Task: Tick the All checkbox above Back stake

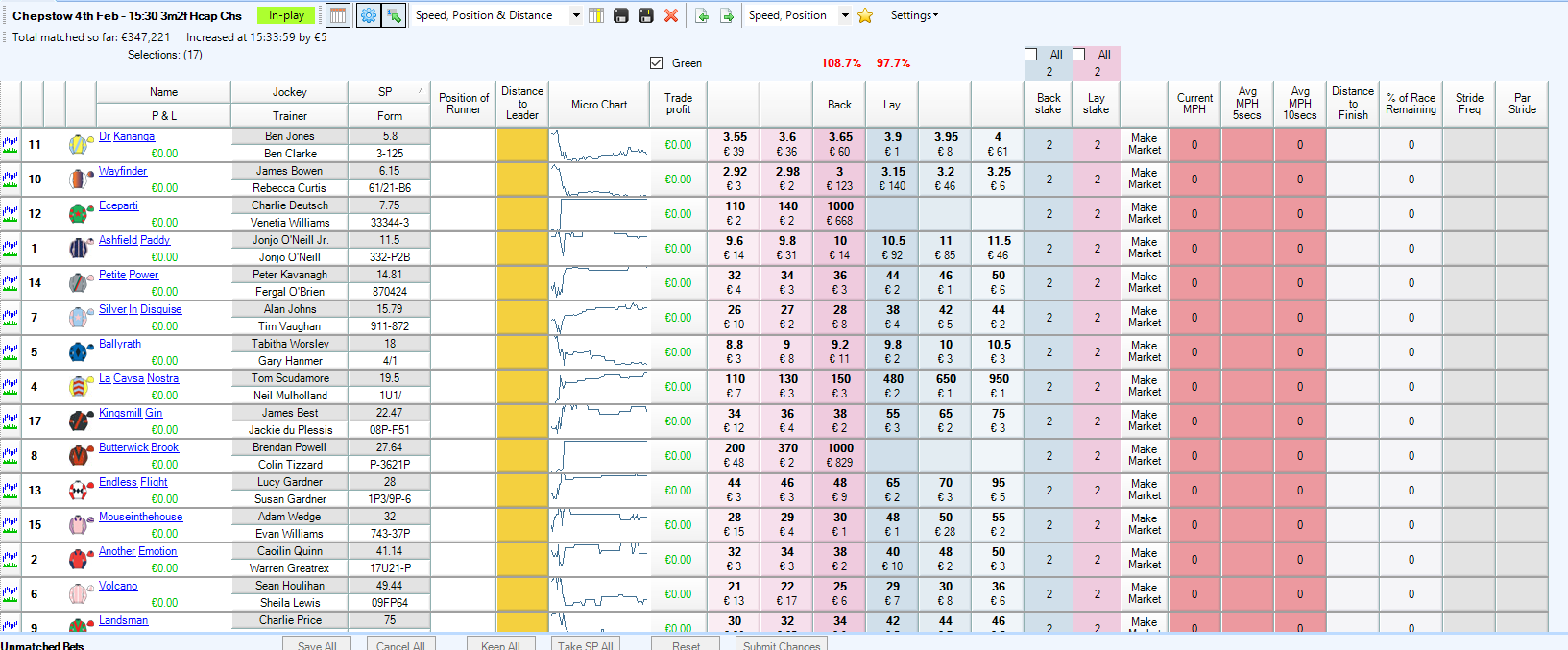Action: point(1031,55)
